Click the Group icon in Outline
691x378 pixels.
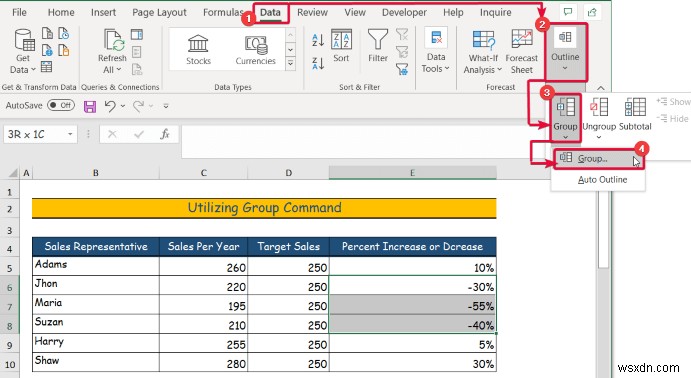coord(565,107)
